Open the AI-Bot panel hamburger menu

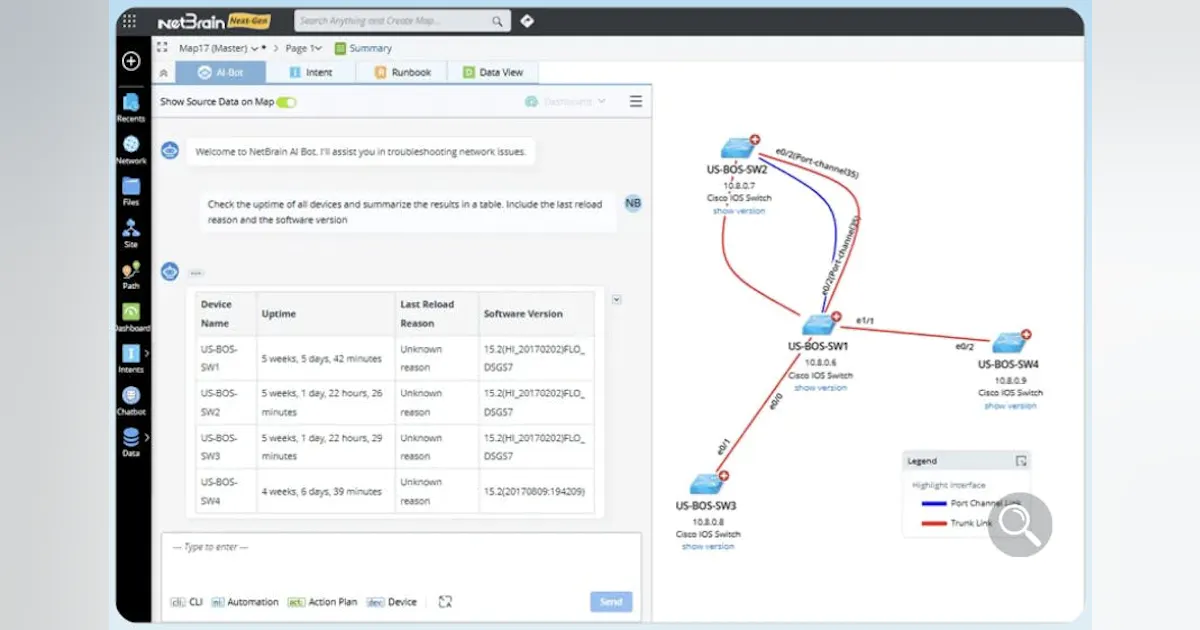636,100
